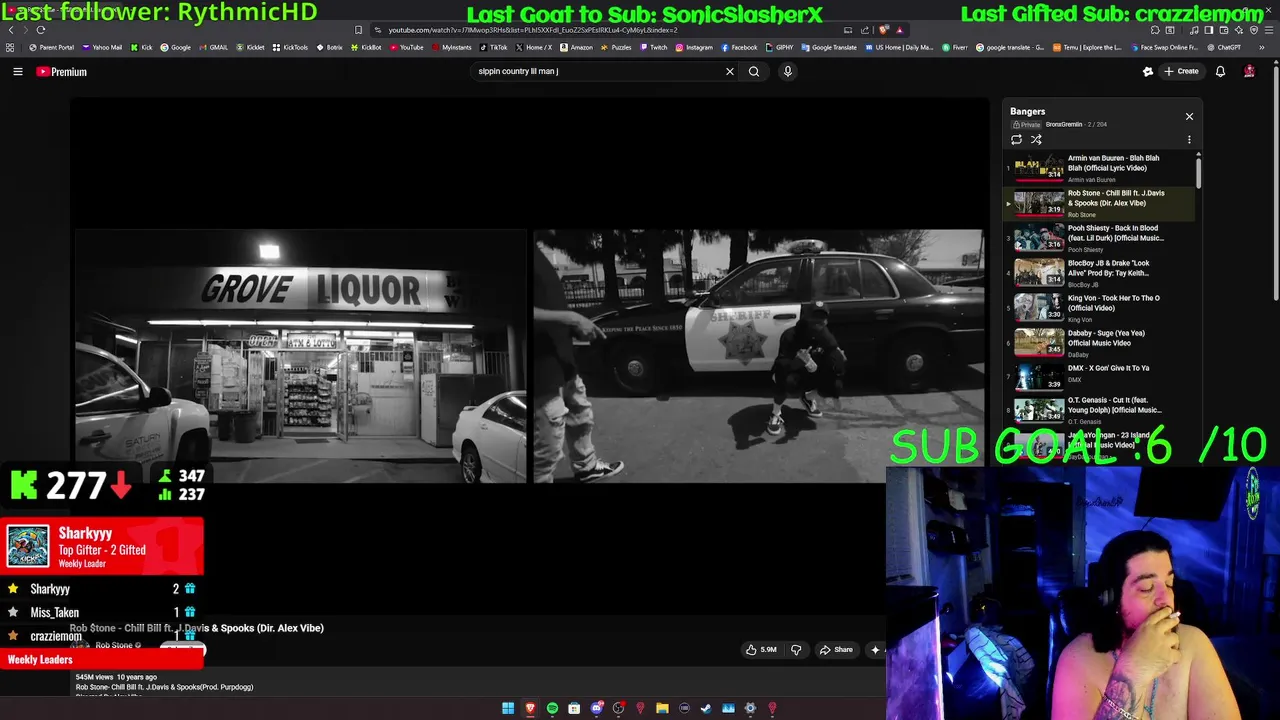Open Instagram bookmark
The height and width of the screenshot is (720, 1280).
[x=694, y=47]
